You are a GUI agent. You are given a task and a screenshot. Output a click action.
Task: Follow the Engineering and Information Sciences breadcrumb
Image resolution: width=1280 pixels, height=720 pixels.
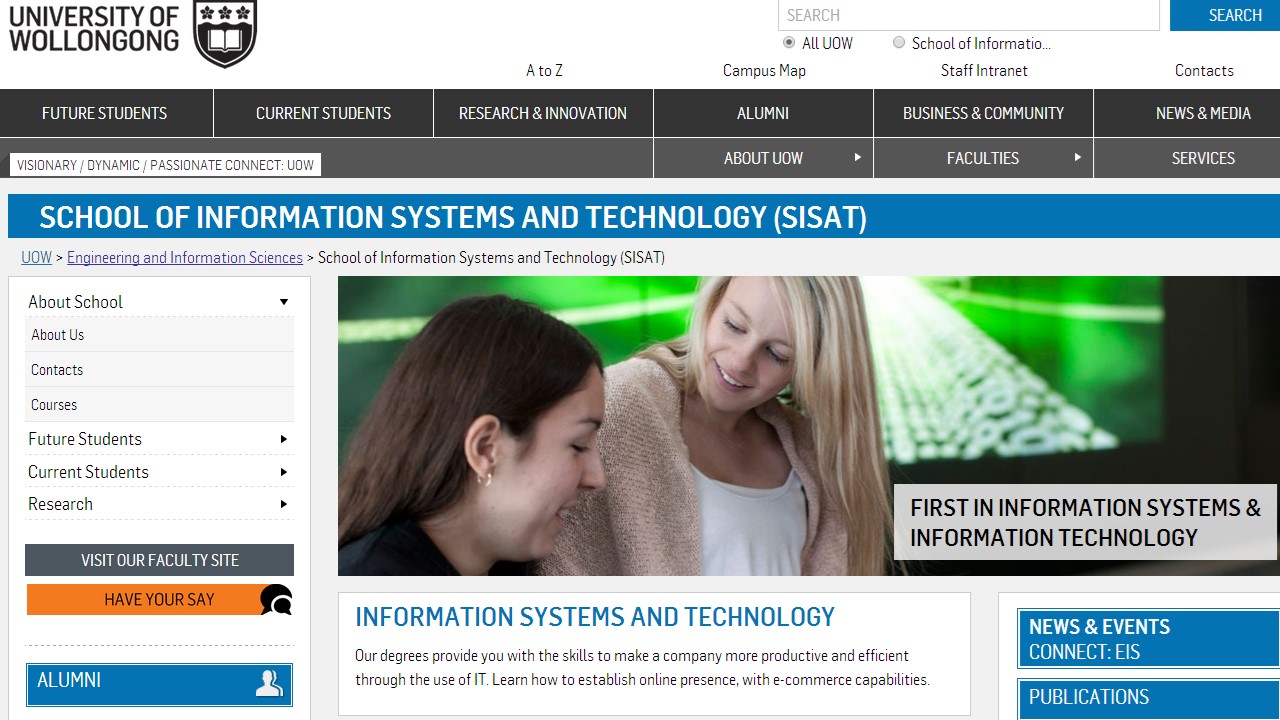pyautogui.click(x=185, y=257)
